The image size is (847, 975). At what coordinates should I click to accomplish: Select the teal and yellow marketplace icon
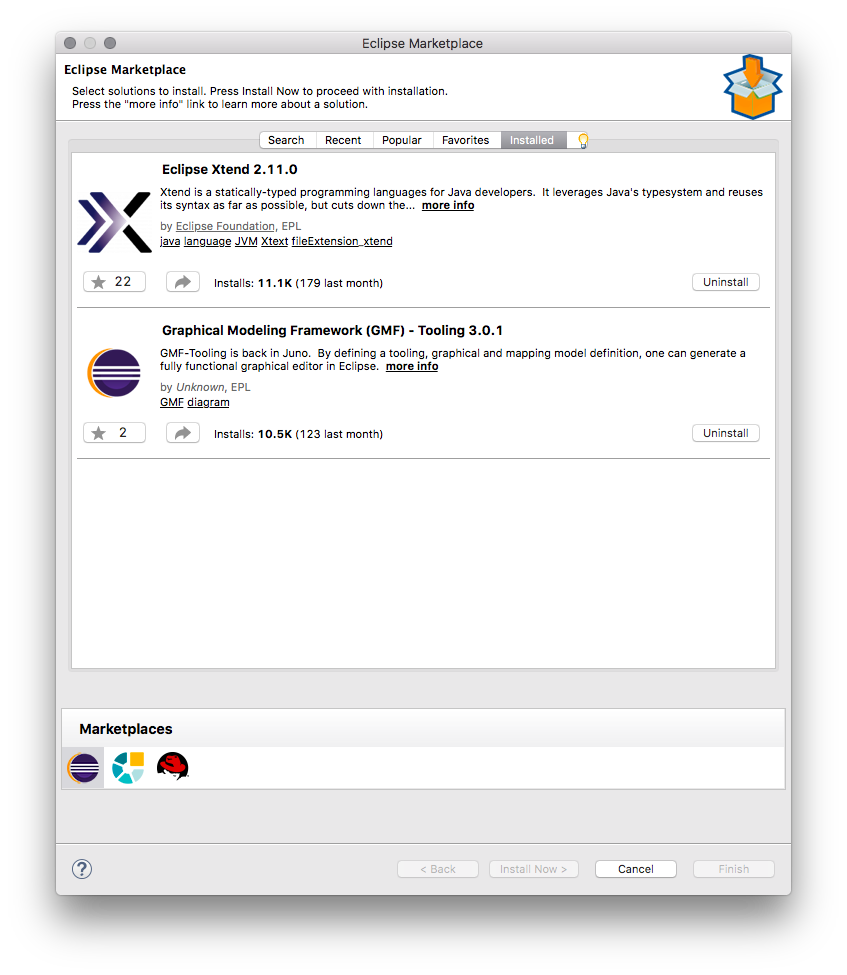point(128,767)
